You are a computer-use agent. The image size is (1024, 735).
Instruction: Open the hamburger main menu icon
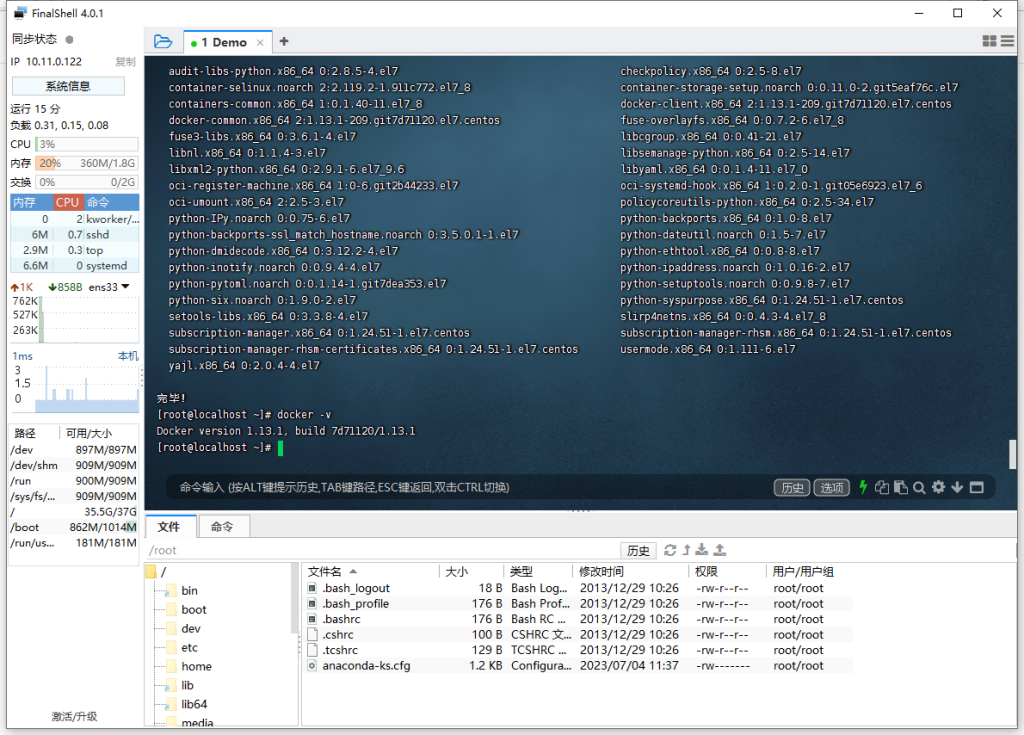point(1007,41)
